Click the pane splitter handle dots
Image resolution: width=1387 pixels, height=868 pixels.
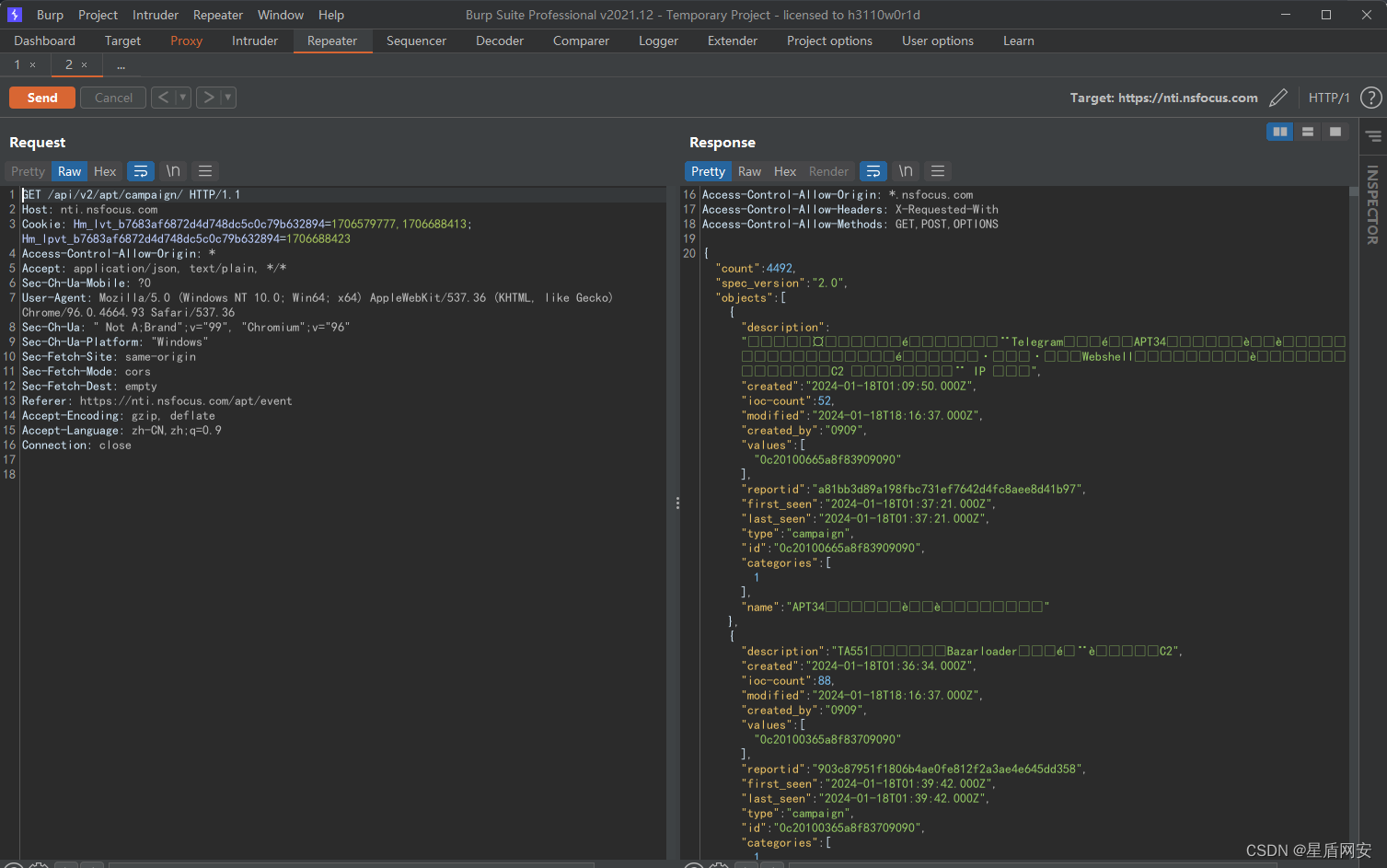tap(677, 503)
